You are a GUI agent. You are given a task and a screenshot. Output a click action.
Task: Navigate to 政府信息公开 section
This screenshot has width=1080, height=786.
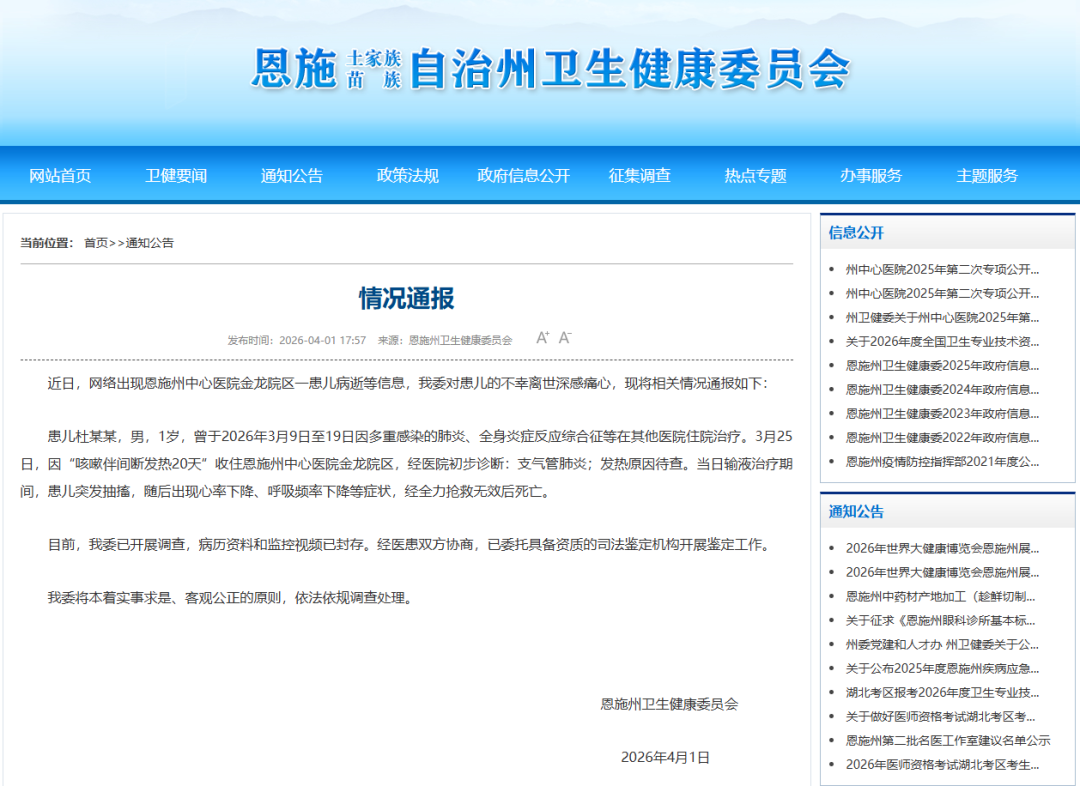524,176
